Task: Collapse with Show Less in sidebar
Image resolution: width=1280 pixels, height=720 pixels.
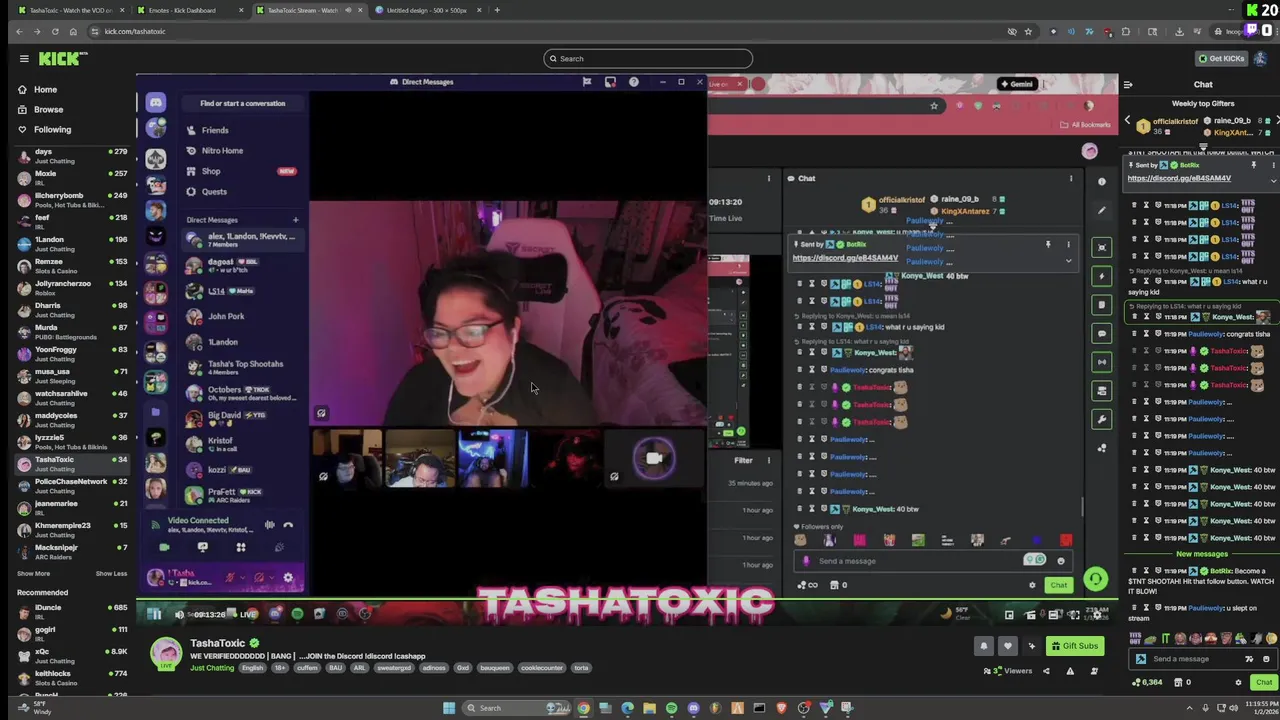Action: point(111,573)
